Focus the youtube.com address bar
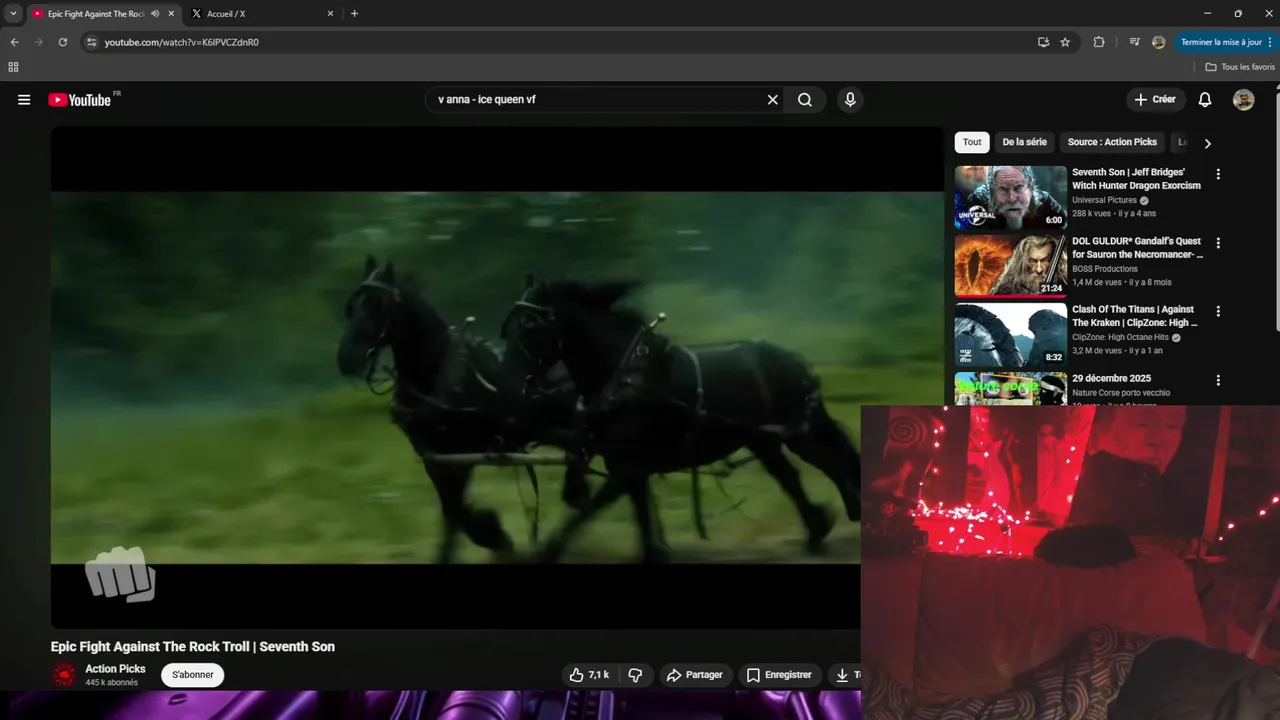This screenshot has width=1280, height=720. click(560, 42)
